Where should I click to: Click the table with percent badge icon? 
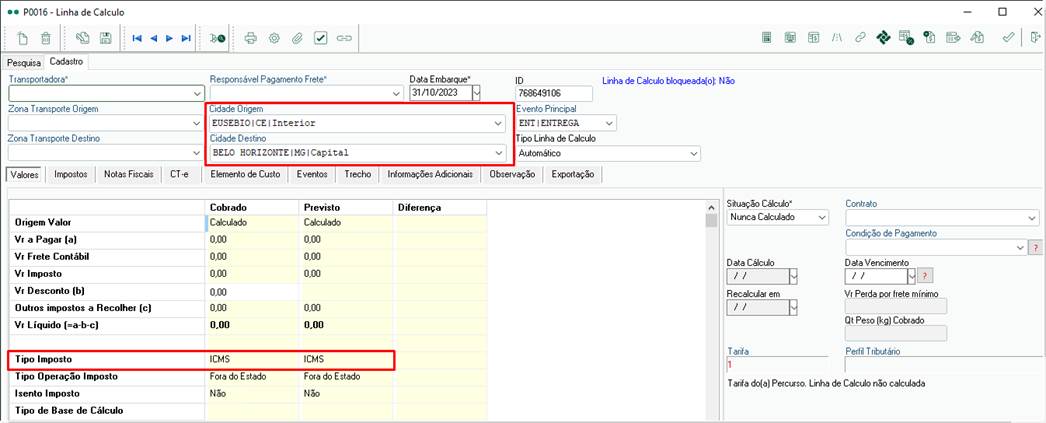click(x=906, y=38)
